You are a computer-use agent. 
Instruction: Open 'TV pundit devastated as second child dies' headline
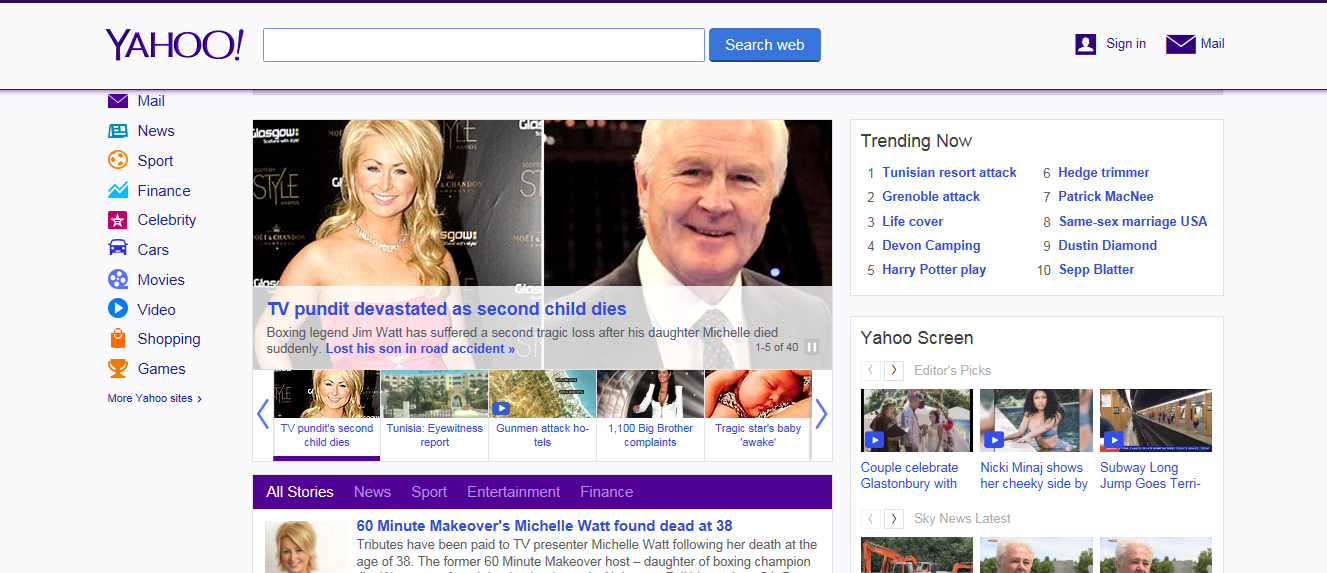click(x=447, y=309)
